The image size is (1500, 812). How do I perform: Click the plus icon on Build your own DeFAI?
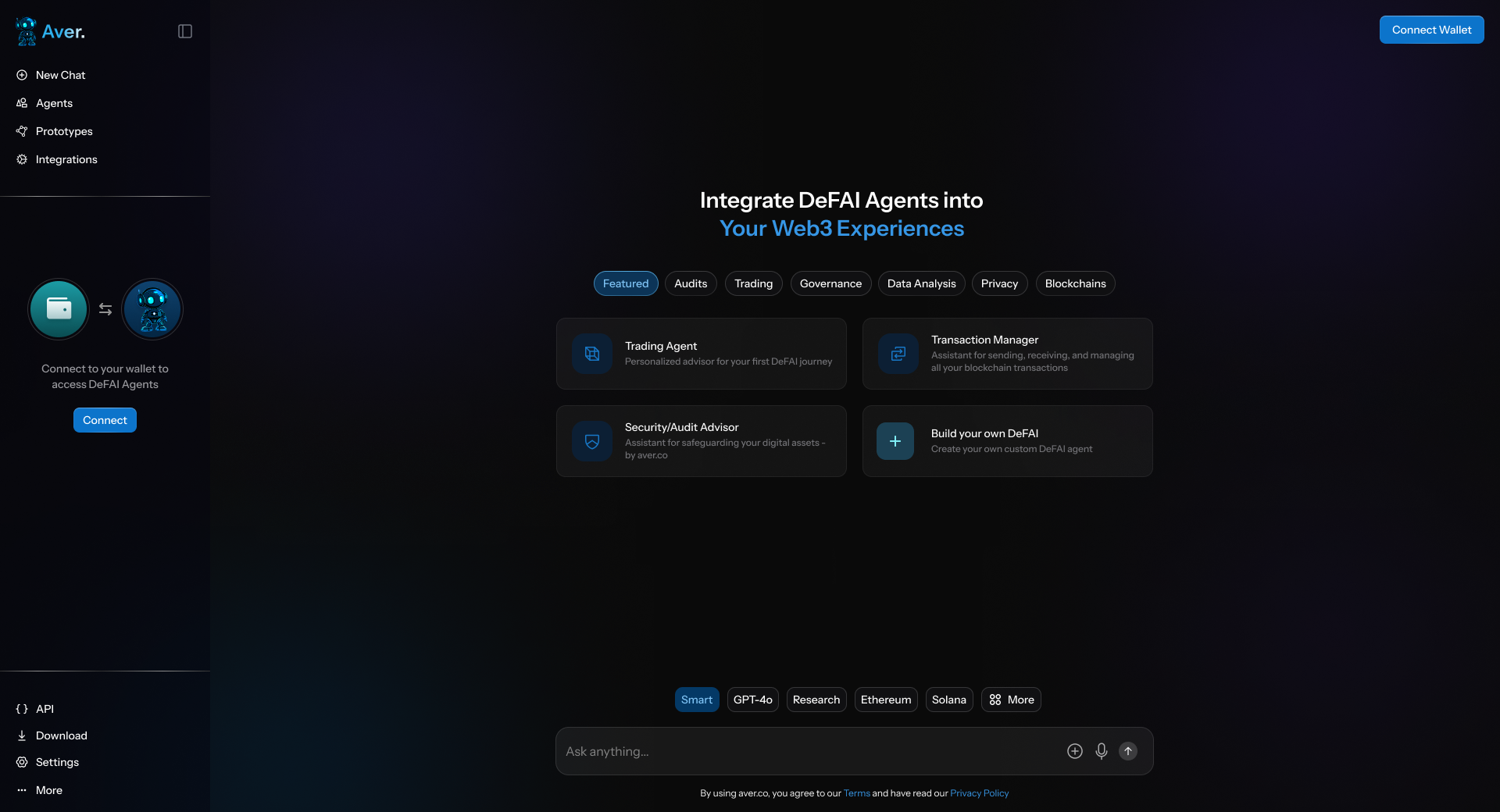(895, 441)
